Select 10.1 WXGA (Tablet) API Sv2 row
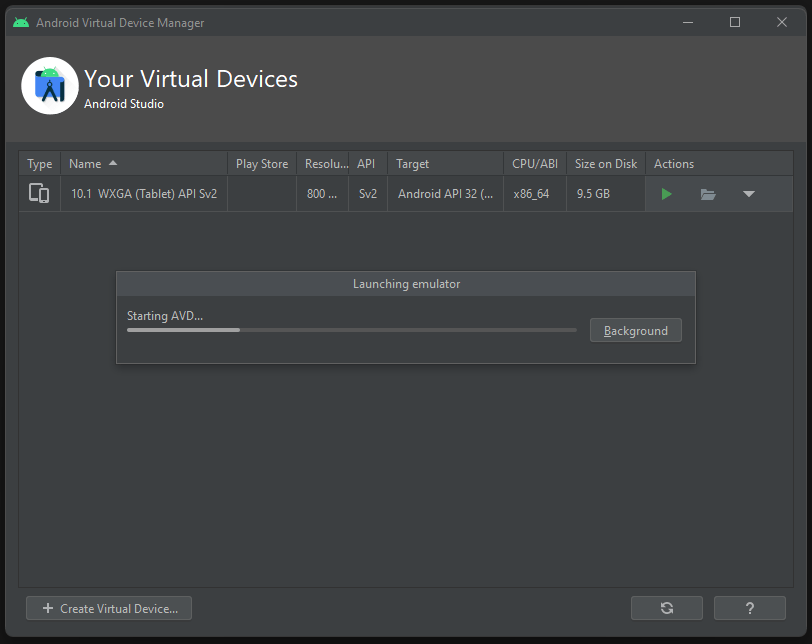The width and height of the screenshot is (812, 644). [406, 194]
